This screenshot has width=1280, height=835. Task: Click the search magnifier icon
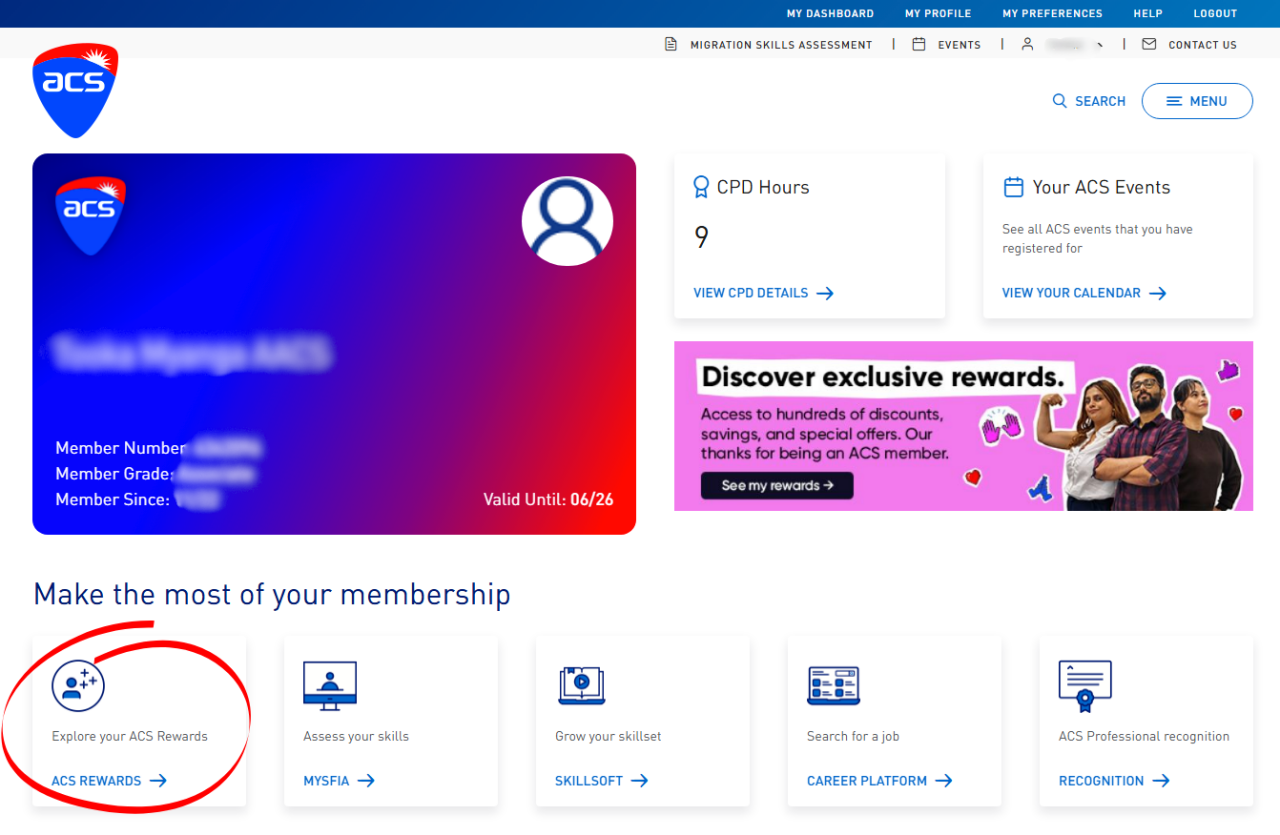[1060, 101]
